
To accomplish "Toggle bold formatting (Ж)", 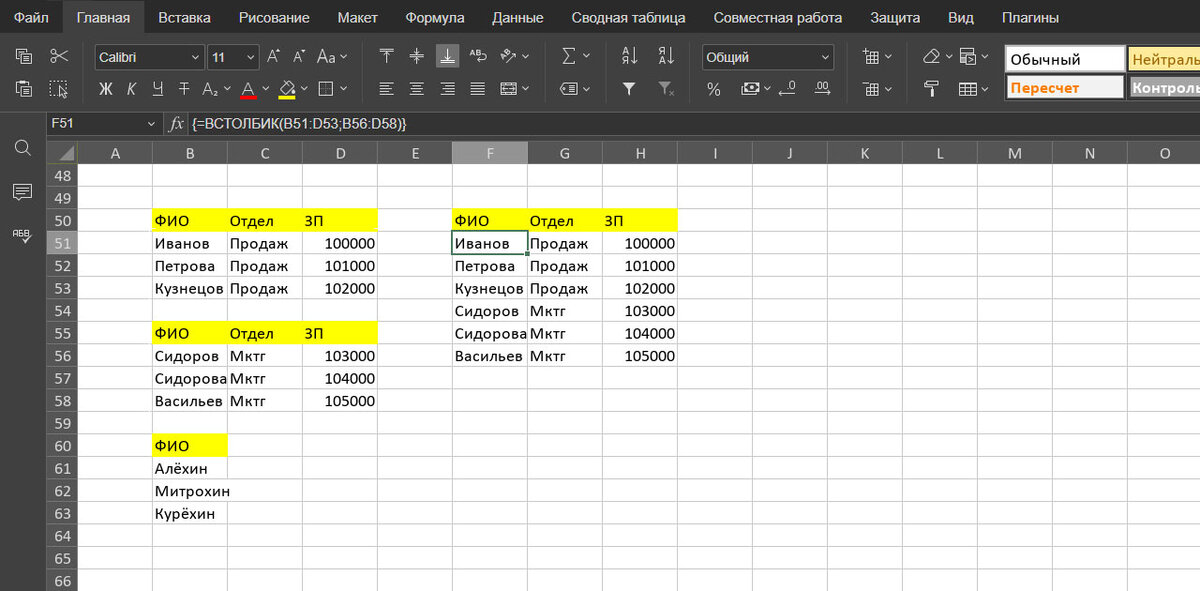I will [x=106, y=89].
